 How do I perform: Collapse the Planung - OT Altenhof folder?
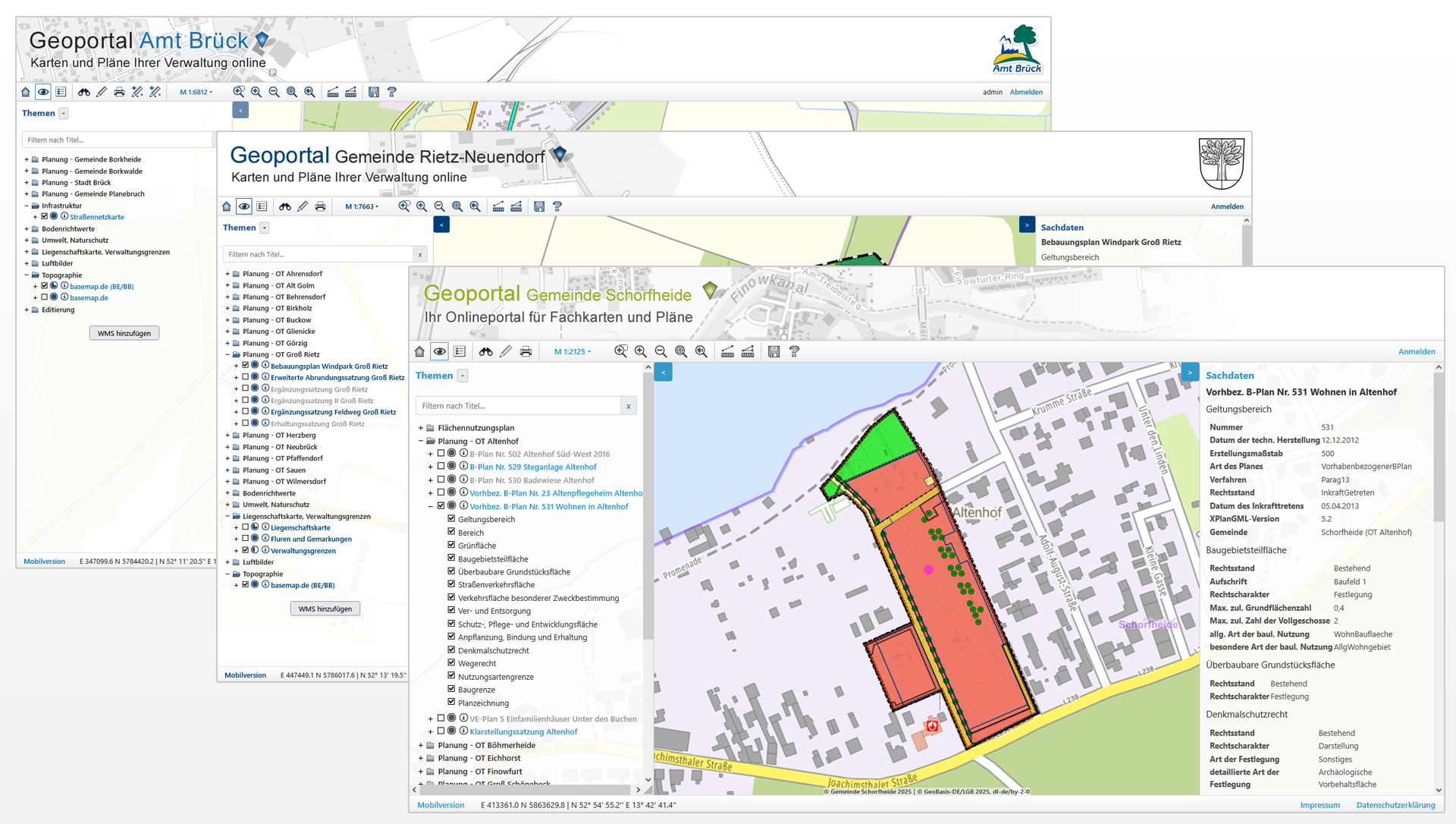421,441
